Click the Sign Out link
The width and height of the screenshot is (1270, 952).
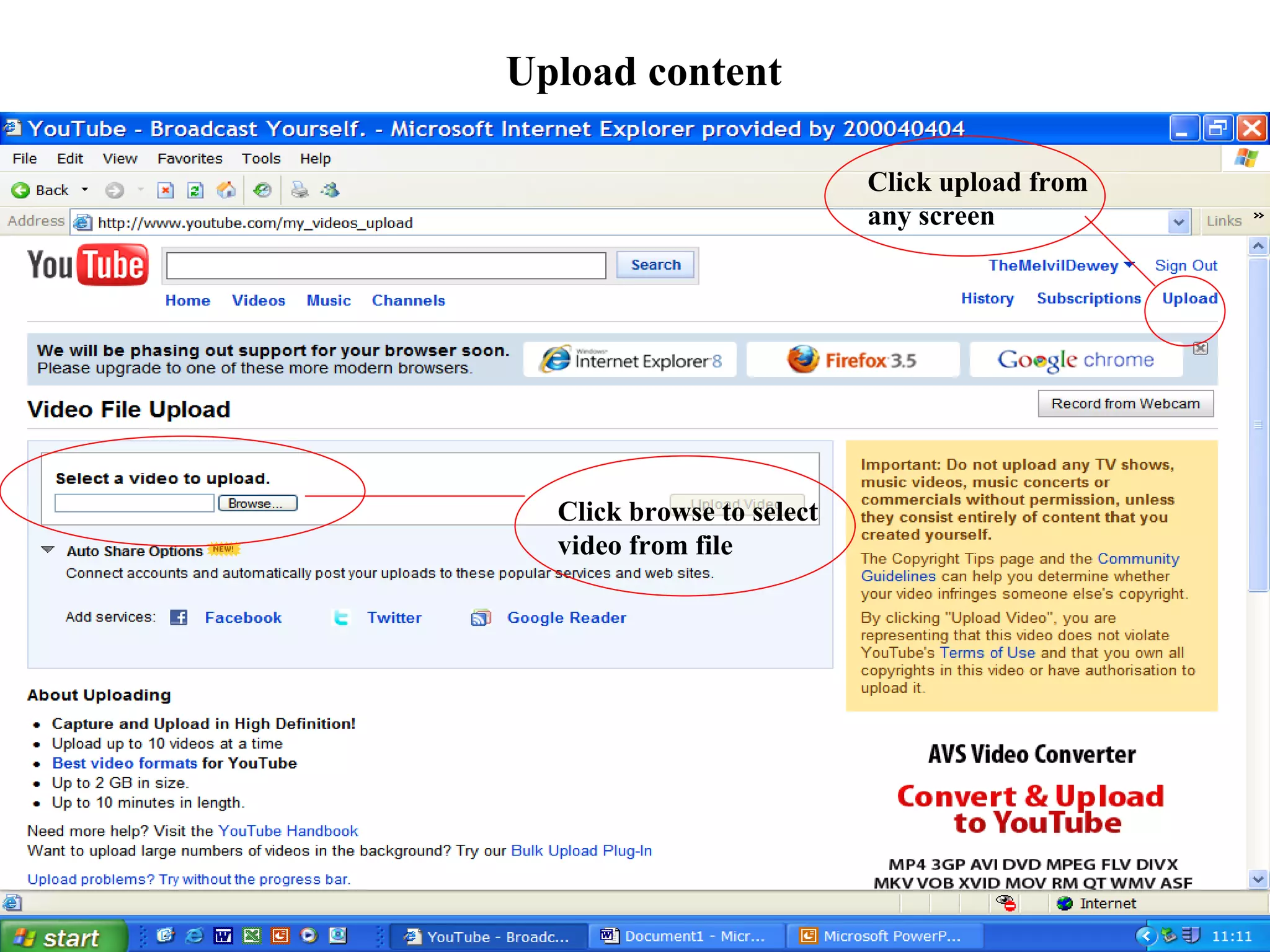pyautogui.click(x=1186, y=266)
